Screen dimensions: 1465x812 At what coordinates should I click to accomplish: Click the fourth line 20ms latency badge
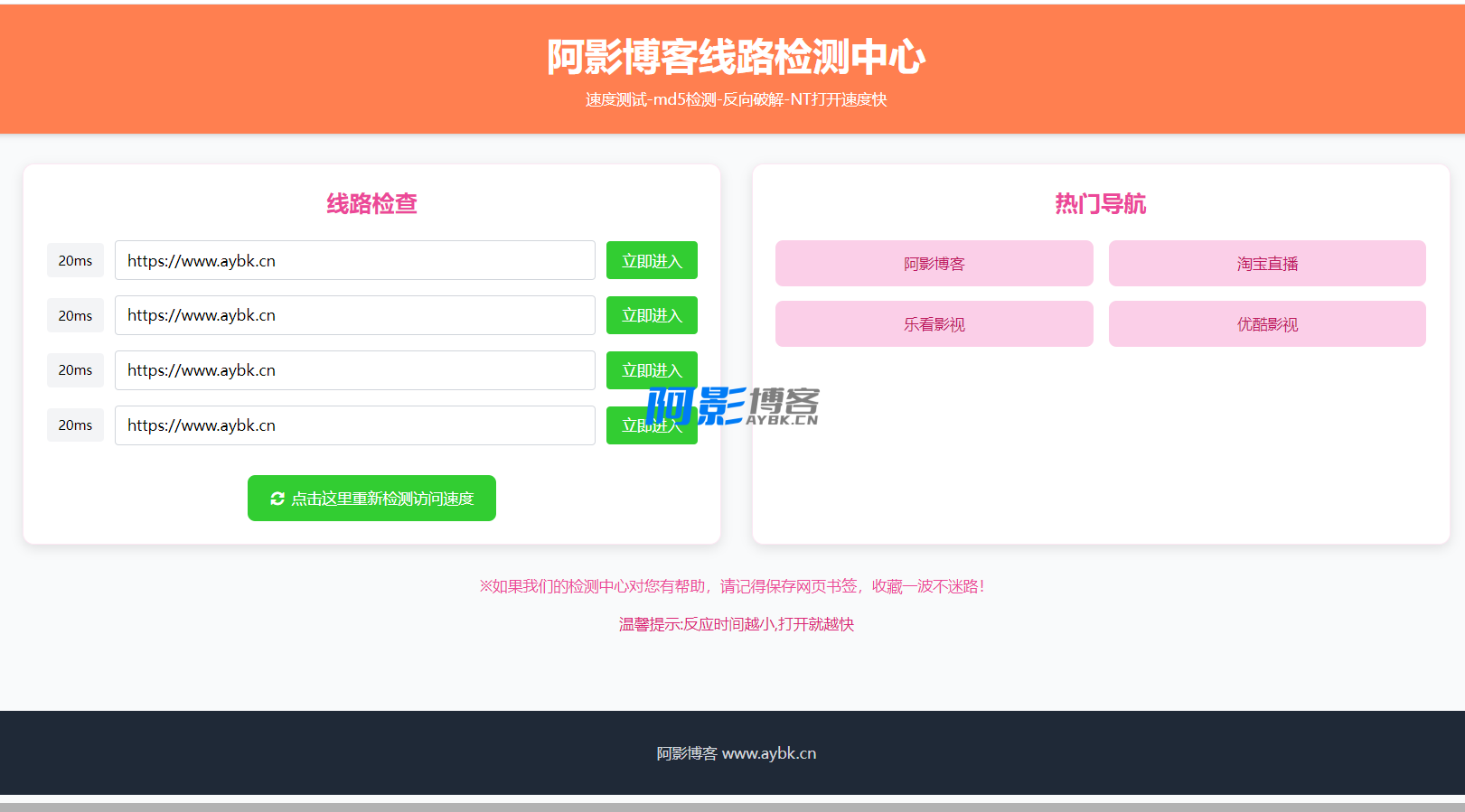click(75, 425)
